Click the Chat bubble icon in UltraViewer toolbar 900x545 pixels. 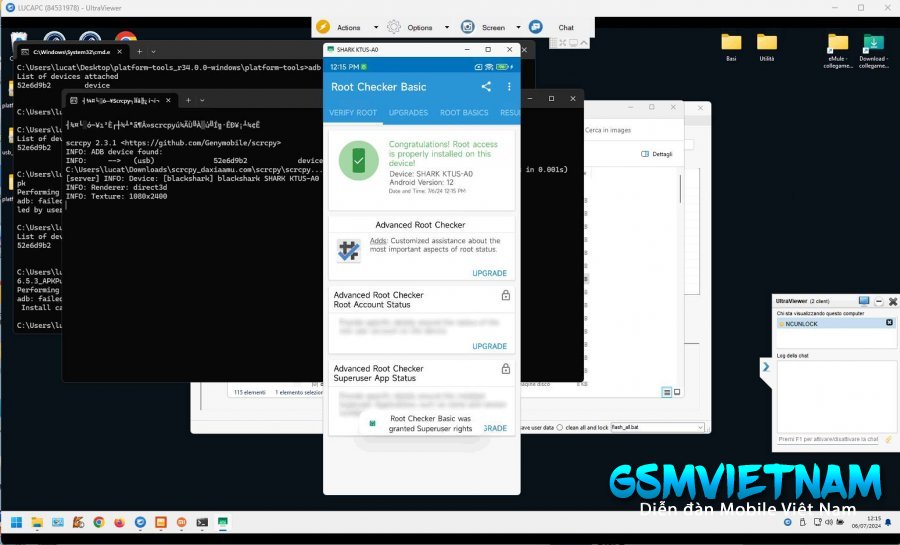tap(536, 27)
